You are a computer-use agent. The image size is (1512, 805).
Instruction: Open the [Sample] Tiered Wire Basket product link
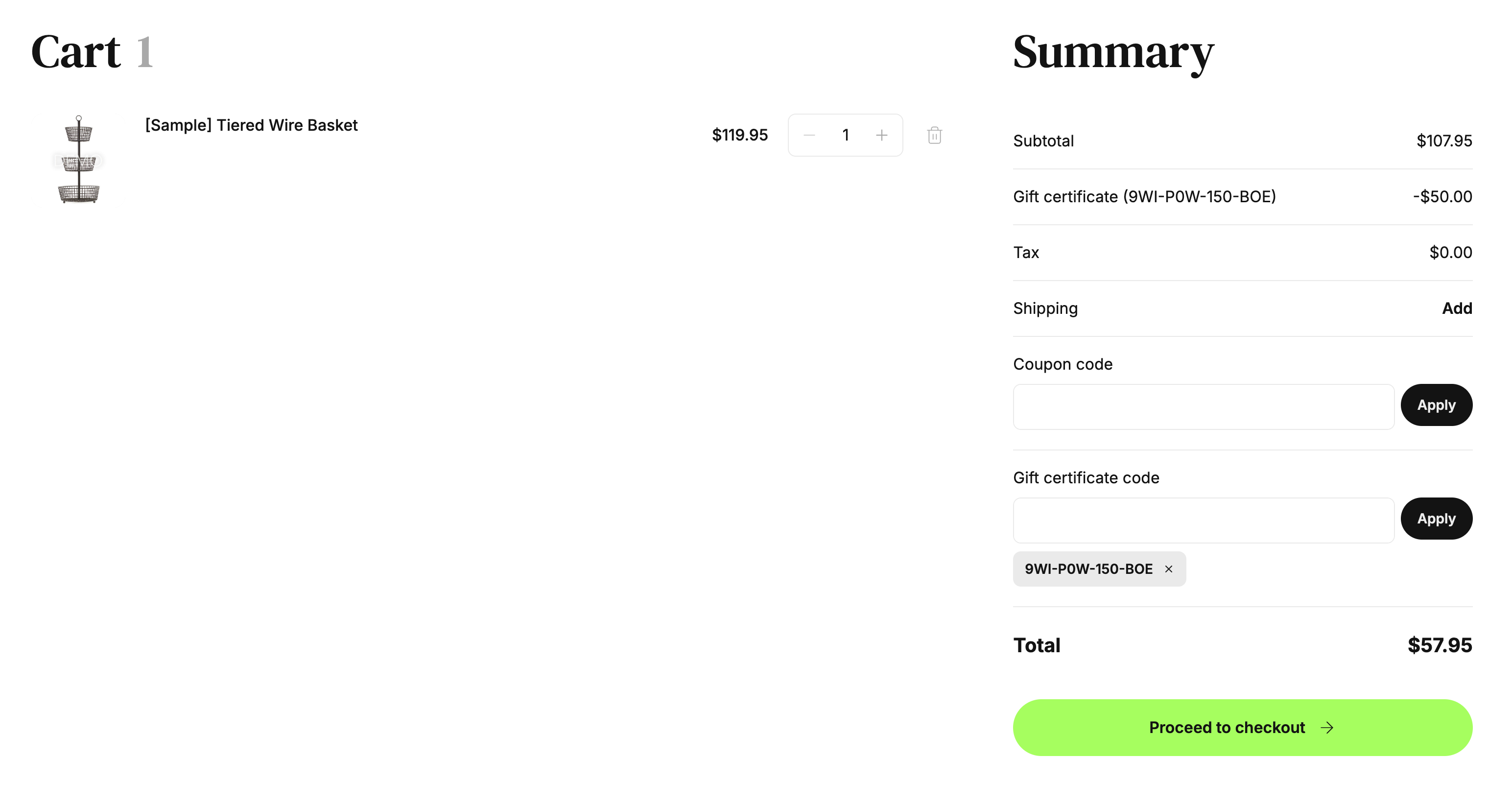click(x=251, y=125)
